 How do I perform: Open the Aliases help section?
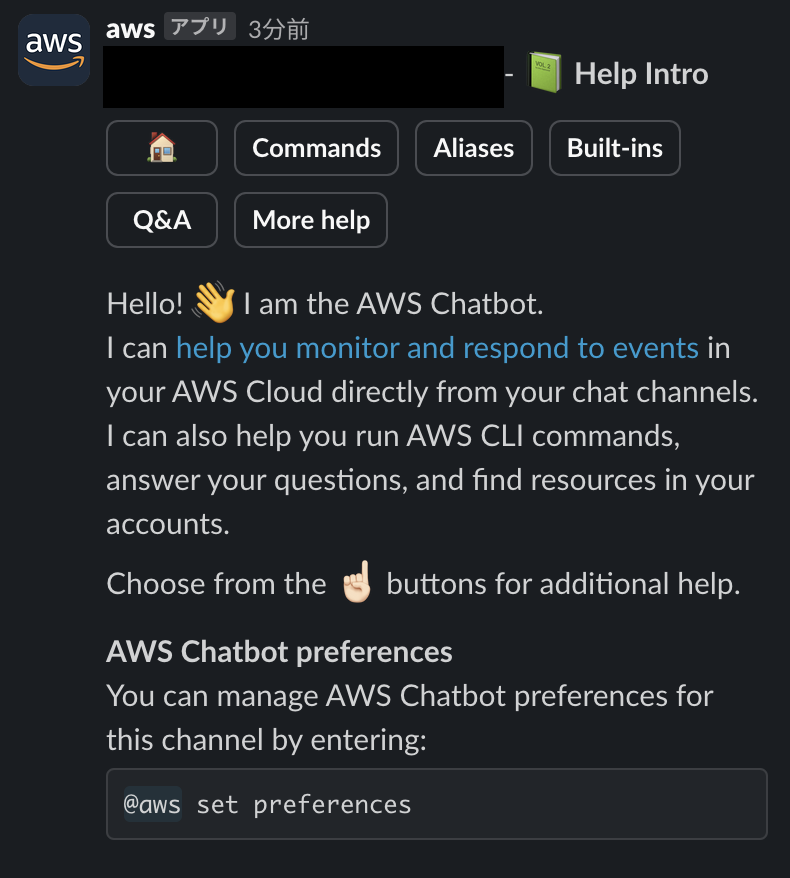click(x=474, y=148)
